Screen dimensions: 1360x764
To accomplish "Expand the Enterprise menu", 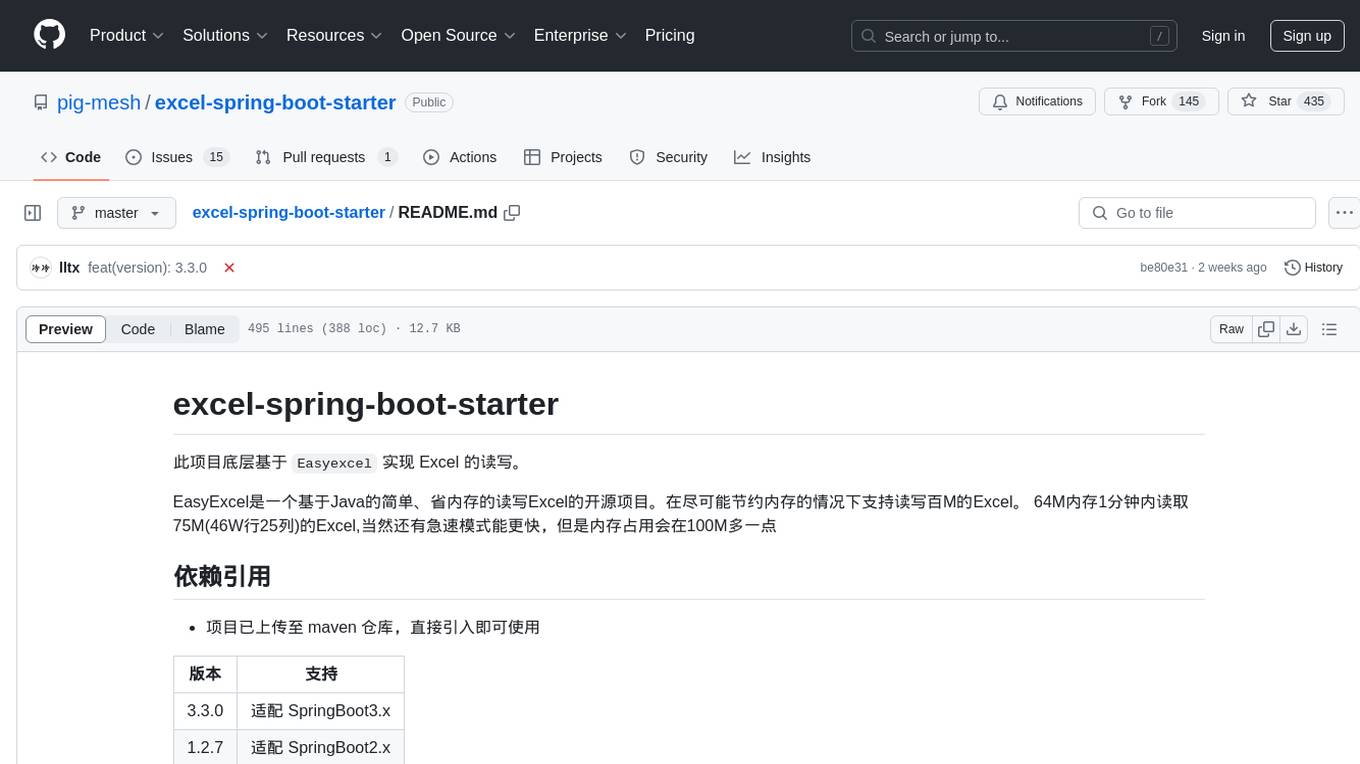I will [x=580, y=35].
